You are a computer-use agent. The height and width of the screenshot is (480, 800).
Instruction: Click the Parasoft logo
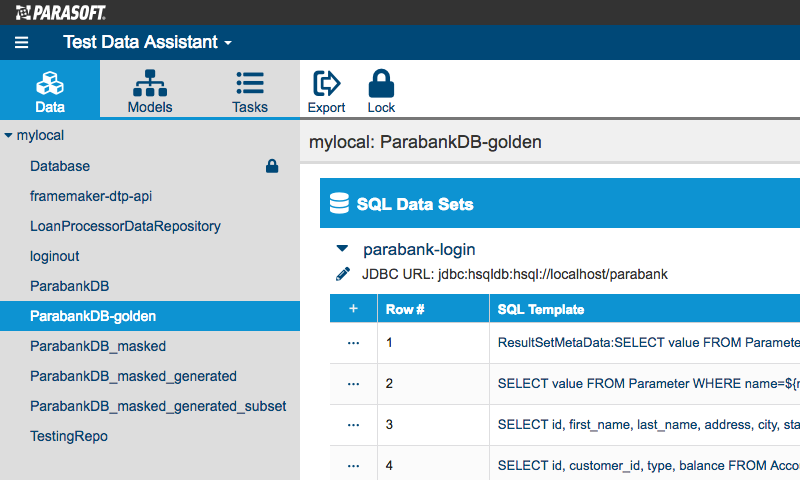pyautogui.click(x=60, y=12)
